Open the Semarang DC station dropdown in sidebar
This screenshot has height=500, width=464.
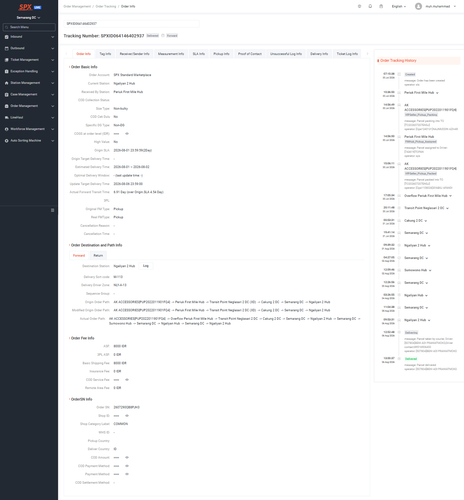28,18
